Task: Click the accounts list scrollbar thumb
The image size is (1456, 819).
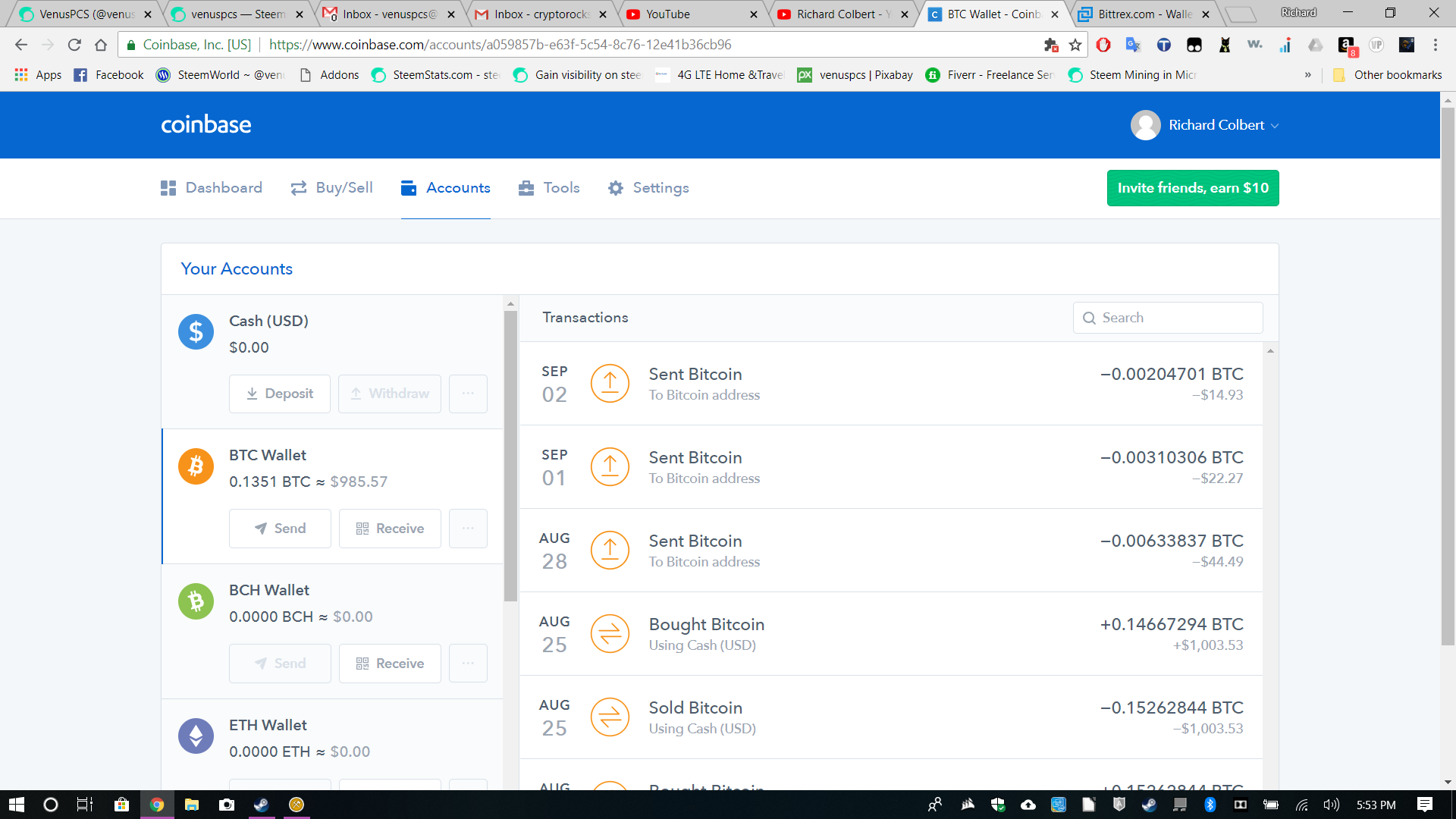Action: 510,455
